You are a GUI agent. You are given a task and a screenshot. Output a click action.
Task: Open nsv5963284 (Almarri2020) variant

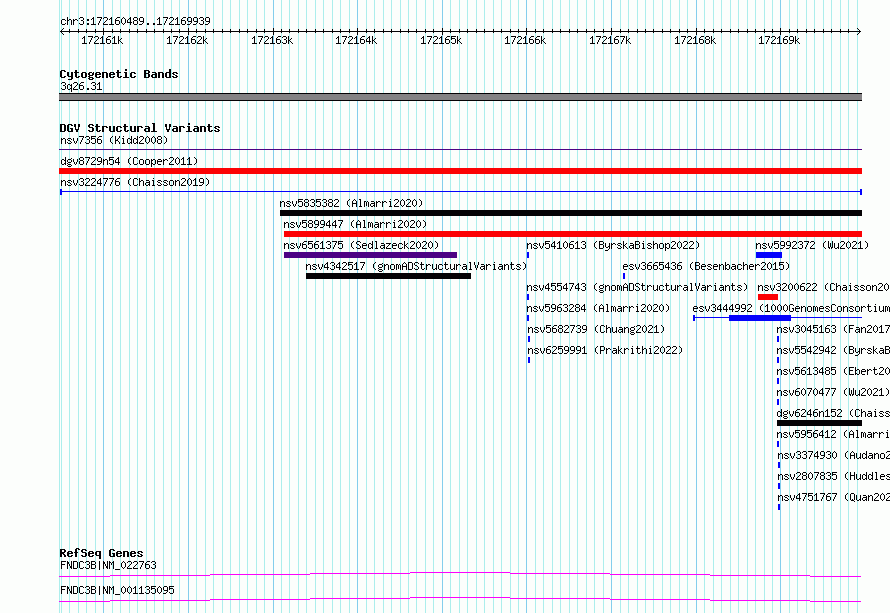point(598,308)
